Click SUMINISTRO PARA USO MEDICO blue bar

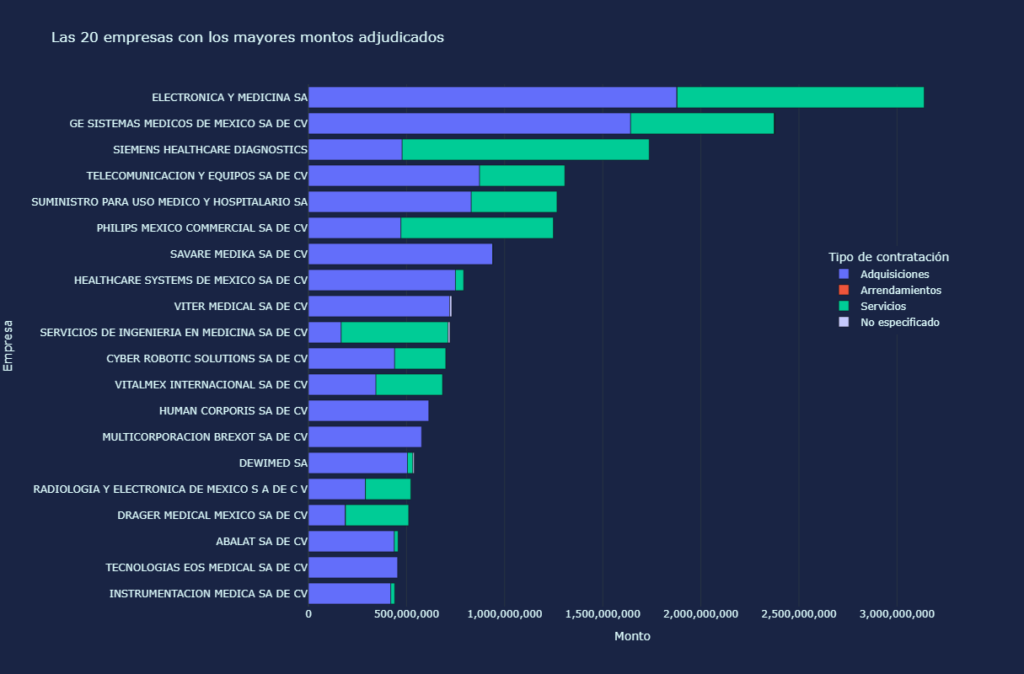click(x=390, y=202)
